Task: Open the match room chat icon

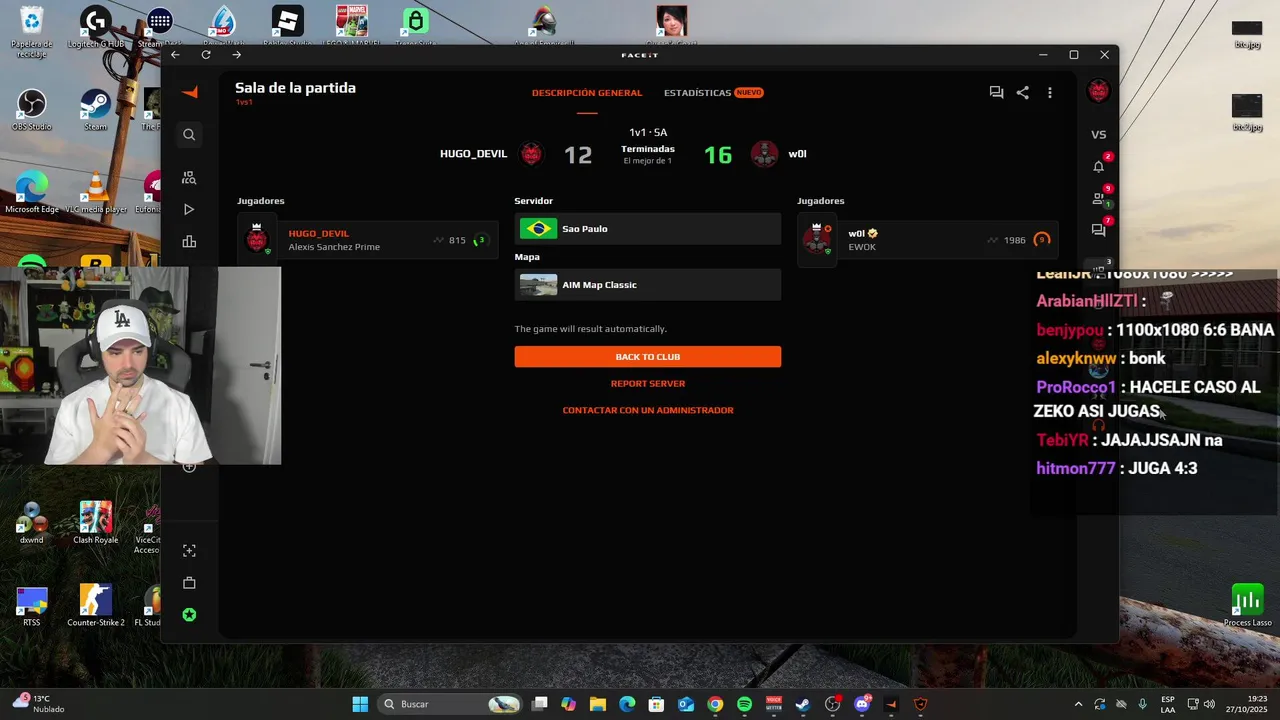Action: click(x=996, y=92)
